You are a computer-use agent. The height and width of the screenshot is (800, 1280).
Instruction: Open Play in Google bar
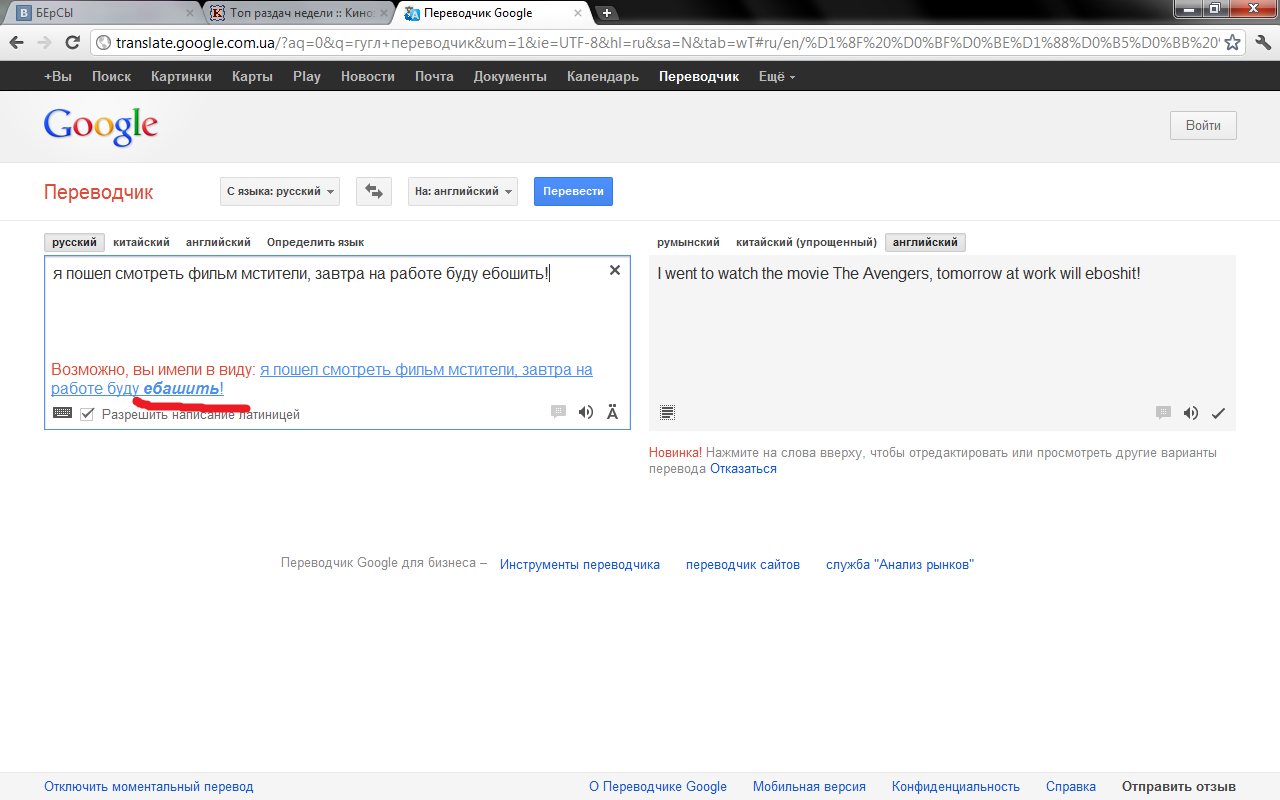307,76
